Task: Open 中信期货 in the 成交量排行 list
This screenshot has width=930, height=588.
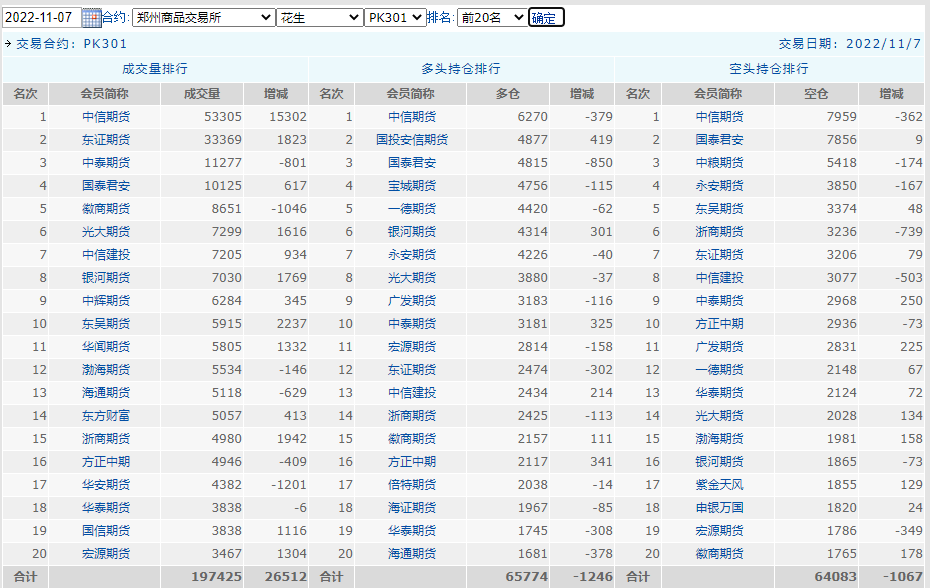Action: [106, 117]
